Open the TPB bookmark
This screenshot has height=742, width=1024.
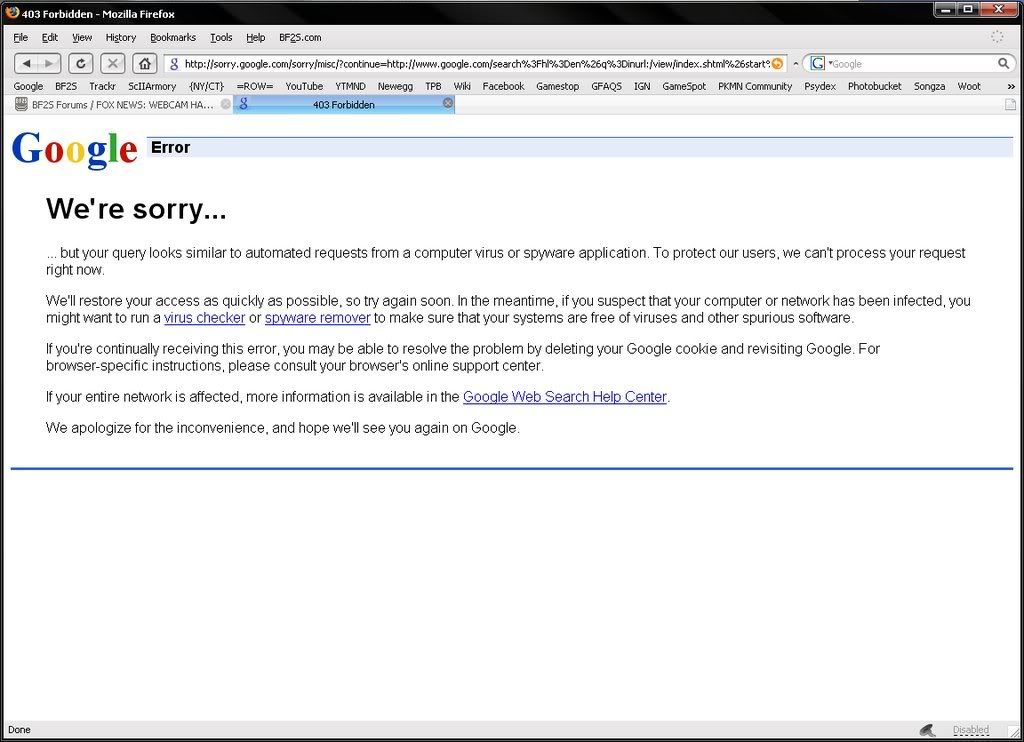coord(433,86)
